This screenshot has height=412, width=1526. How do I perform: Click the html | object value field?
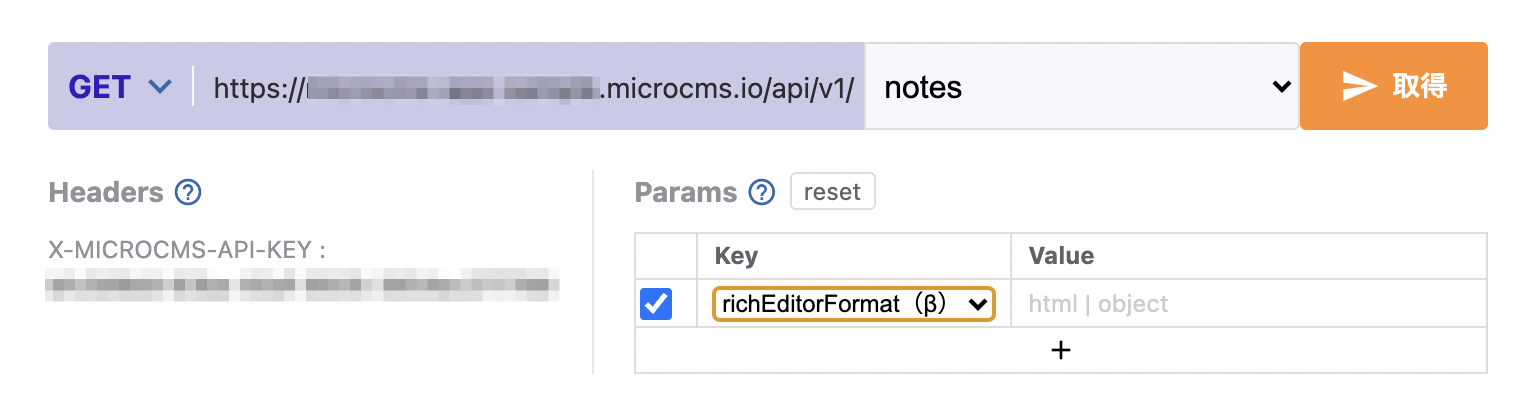[1248, 304]
